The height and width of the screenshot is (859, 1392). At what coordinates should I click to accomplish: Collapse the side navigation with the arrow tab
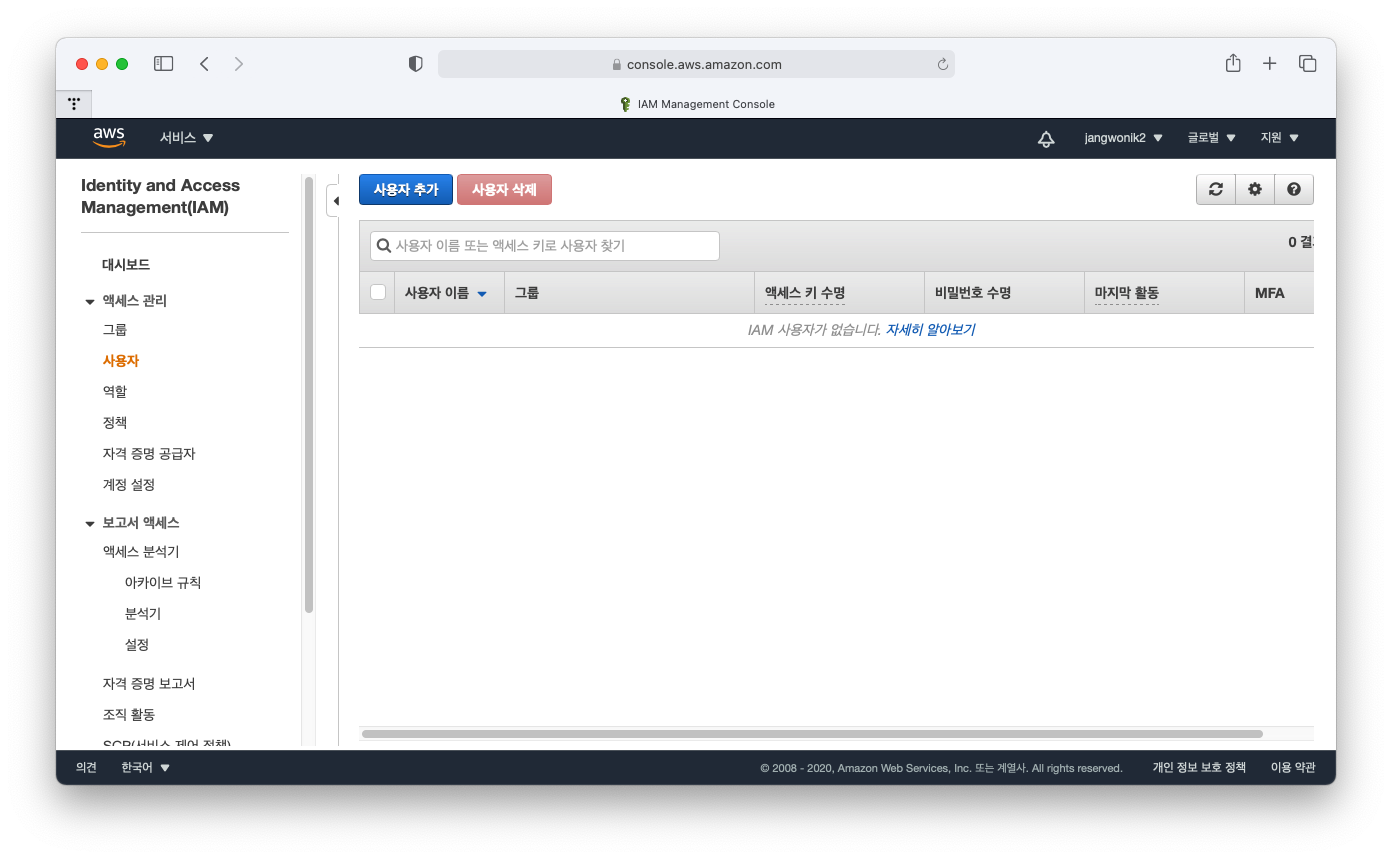[335, 201]
